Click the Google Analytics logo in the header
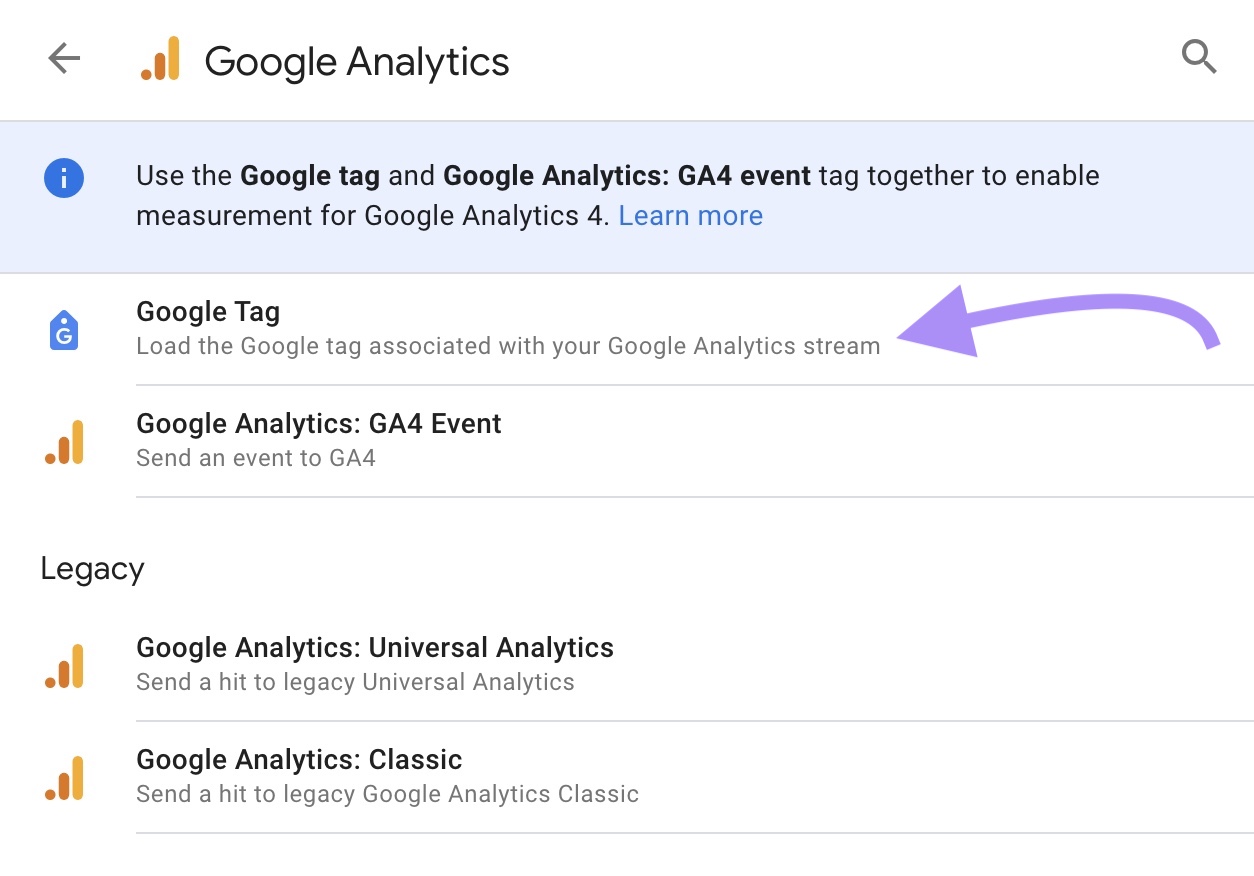 pos(162,58)
